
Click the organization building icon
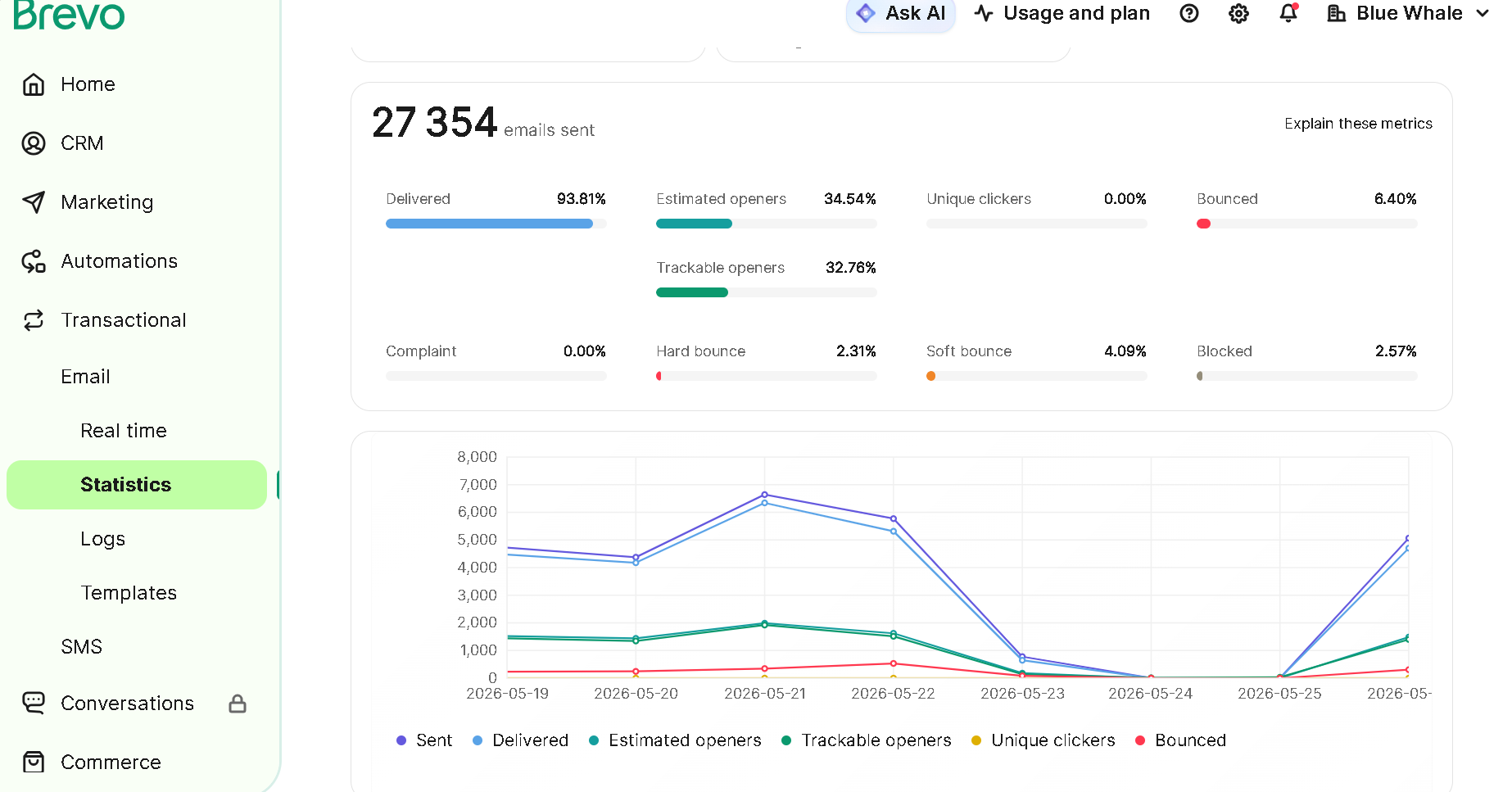1337,13
